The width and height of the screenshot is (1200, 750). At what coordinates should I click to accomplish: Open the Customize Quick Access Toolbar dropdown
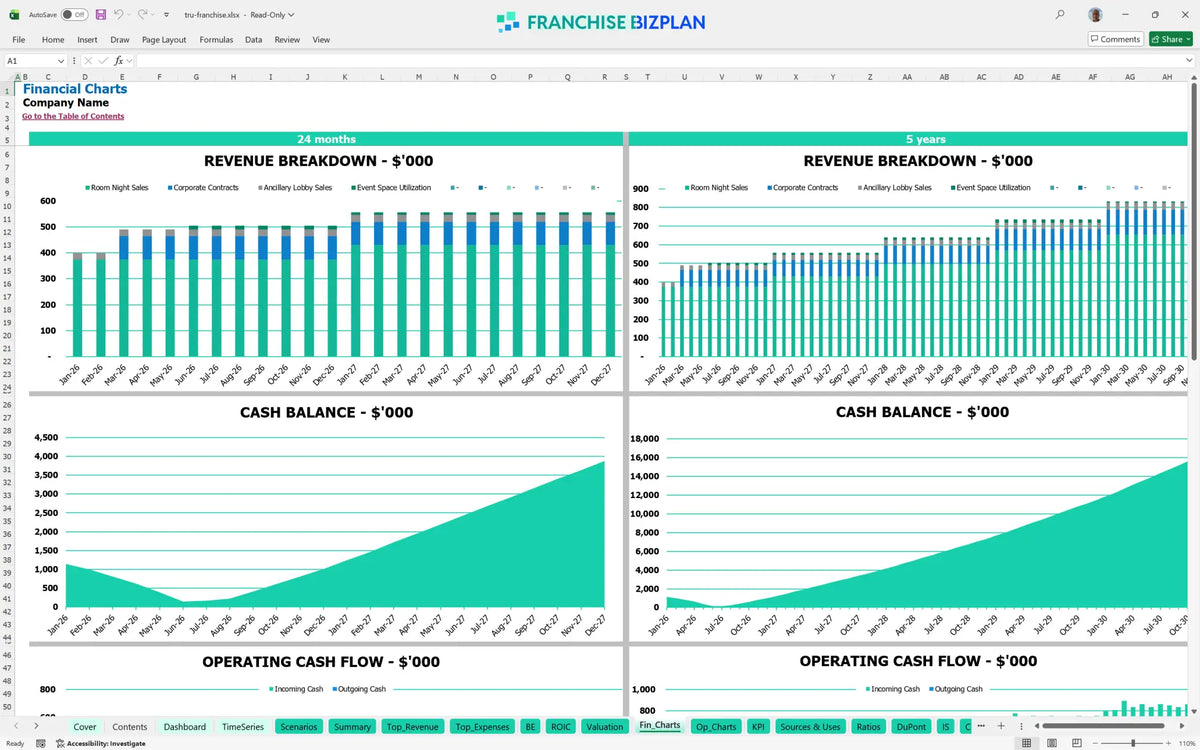click(x=167, y=15)
